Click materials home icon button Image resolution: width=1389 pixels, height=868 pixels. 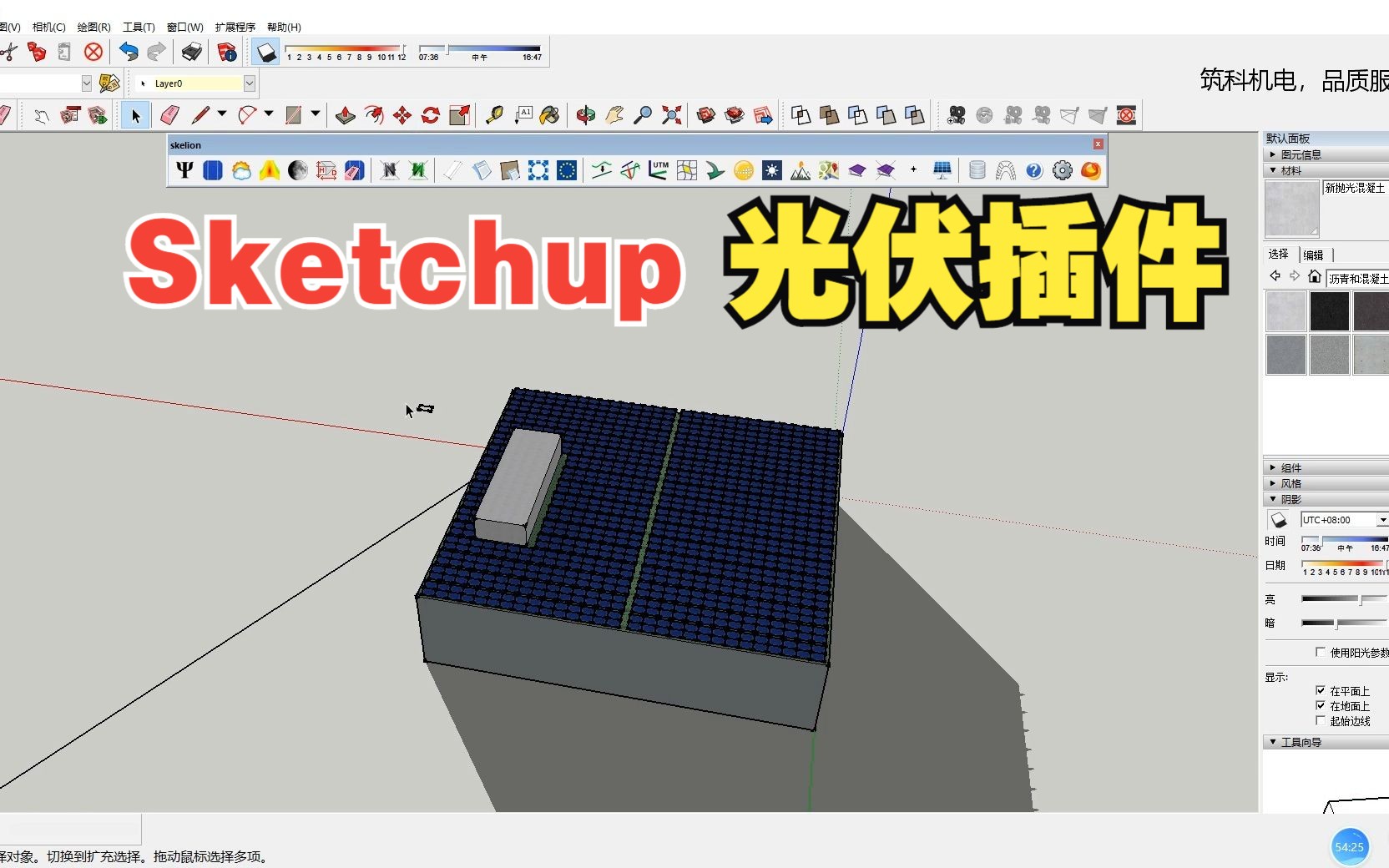pos(1315,276)
